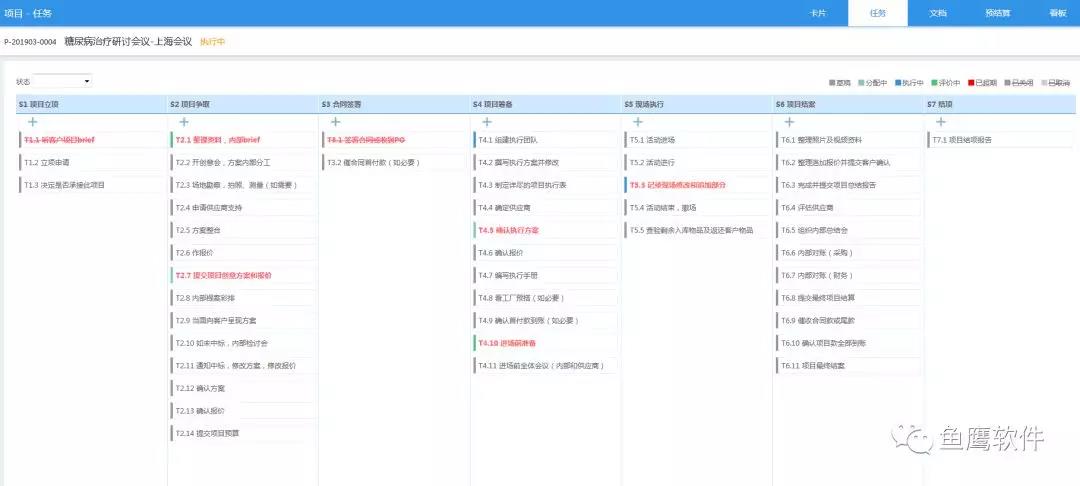Viewport: 1080px width, 486px height.
Task: Open the 文档 tab
Action: (x=937, y=13)
